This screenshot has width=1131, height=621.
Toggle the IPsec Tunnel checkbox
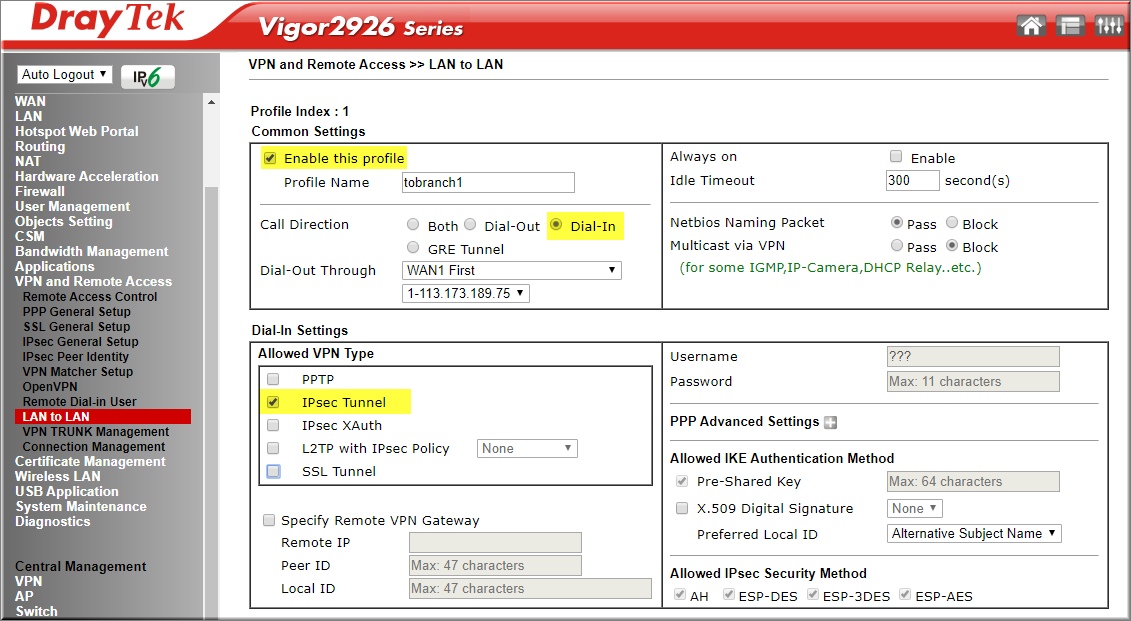[x=273, y=402]
